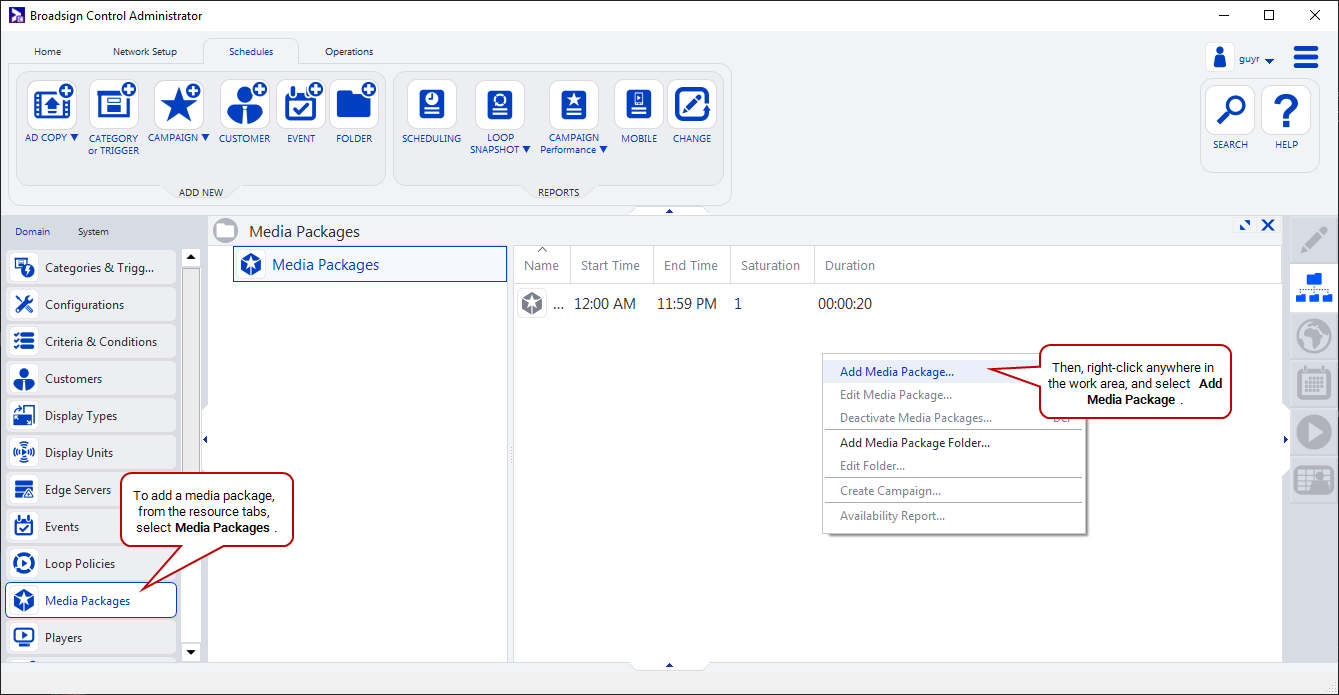Expand the Campaign Performance dropdown arrow
Viewport: 1339px width, 695px height.
click(x=603, y=150)
